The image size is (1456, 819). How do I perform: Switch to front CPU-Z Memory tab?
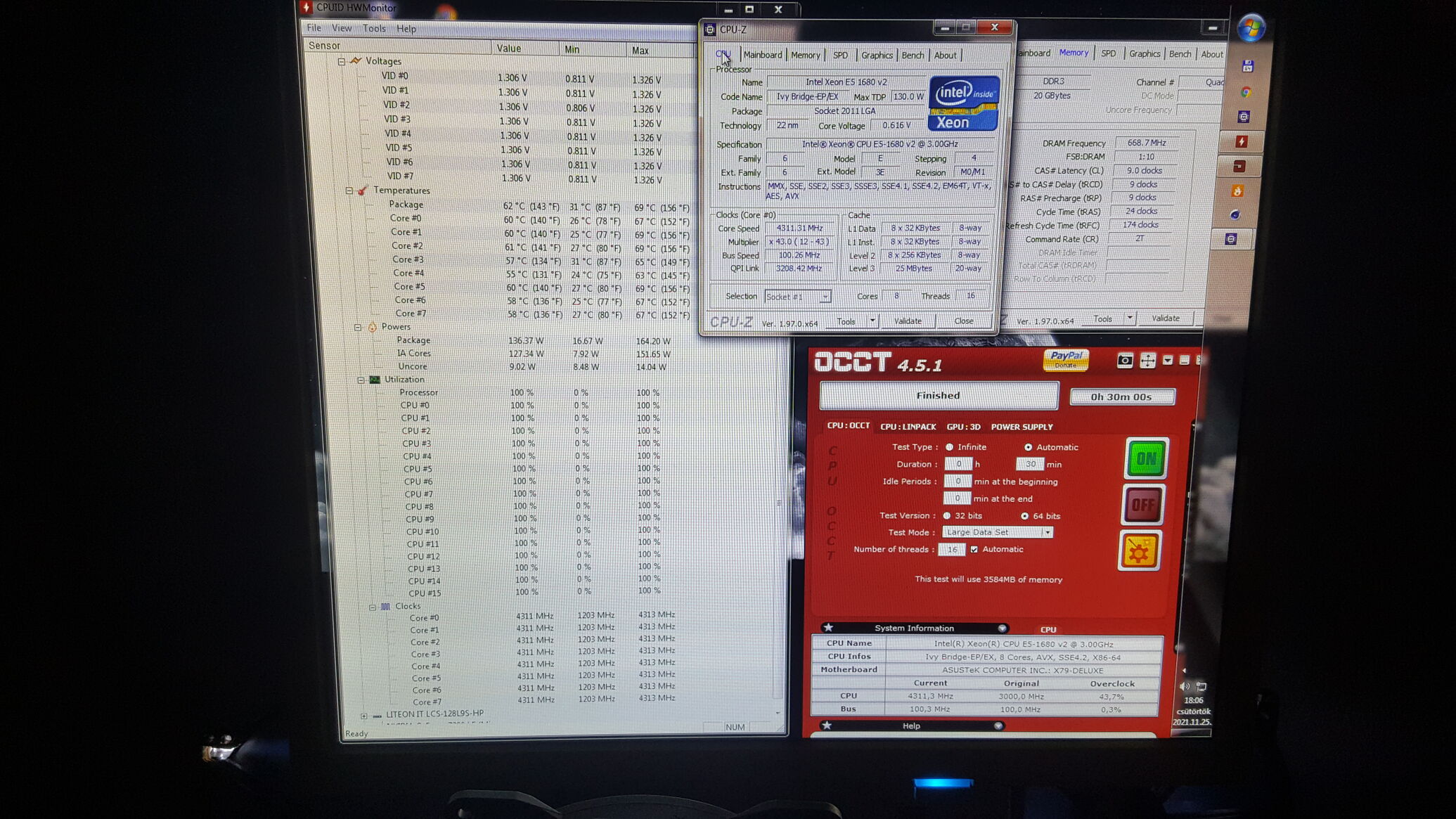point(805,55)
